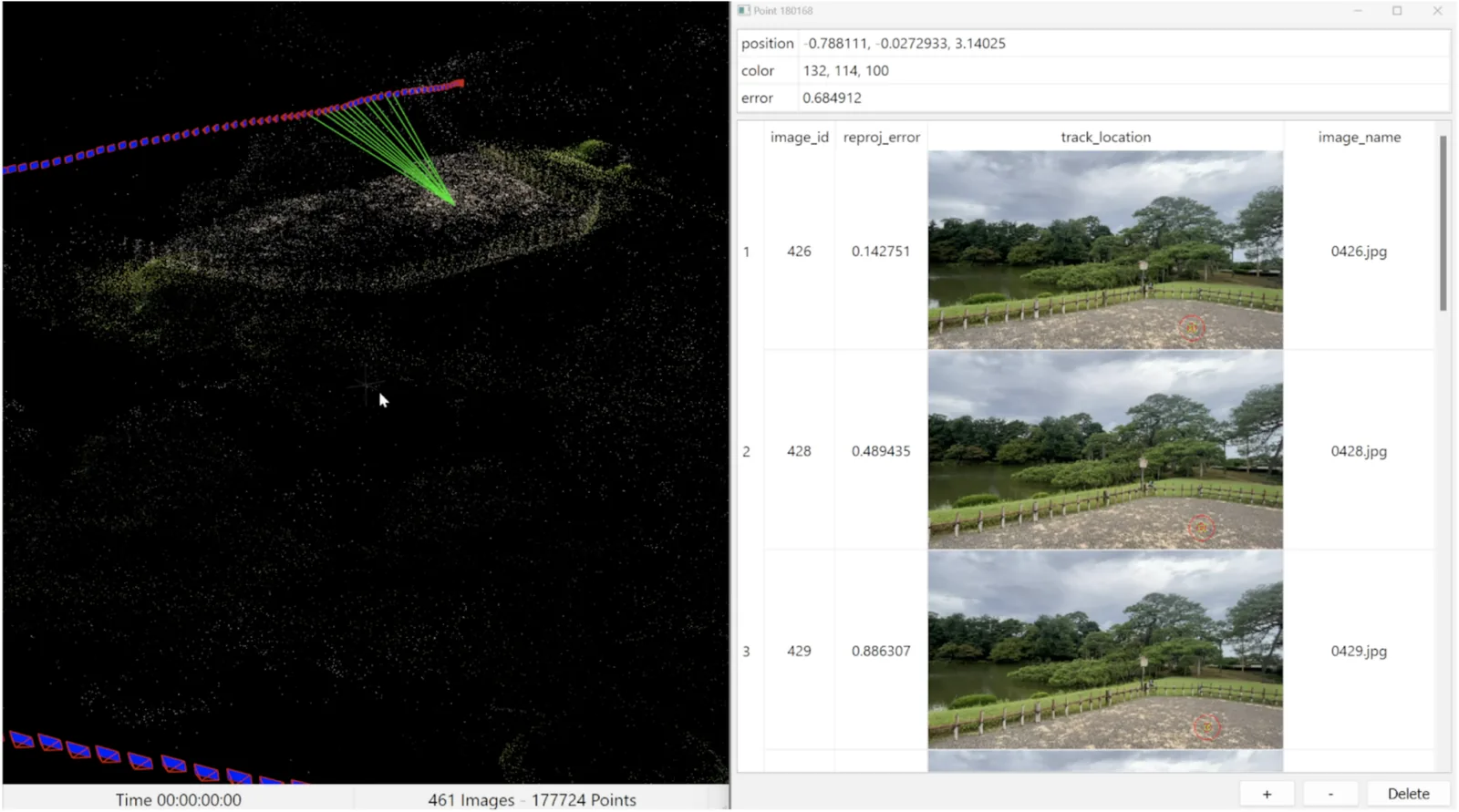Click the plus button to enlarge thumbnails
The image size is (1459, 812).
[1267, 794]
